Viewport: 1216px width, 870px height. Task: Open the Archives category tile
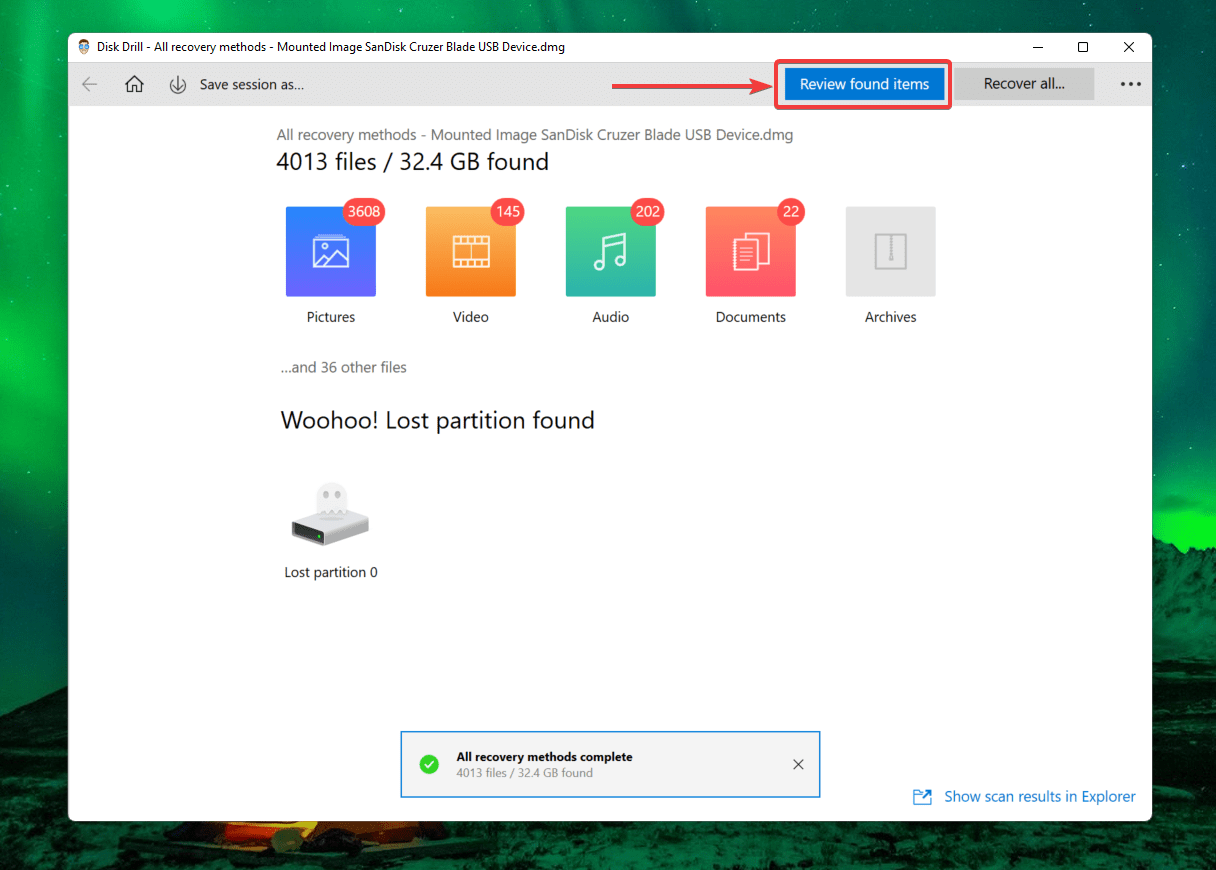point(891,252)
